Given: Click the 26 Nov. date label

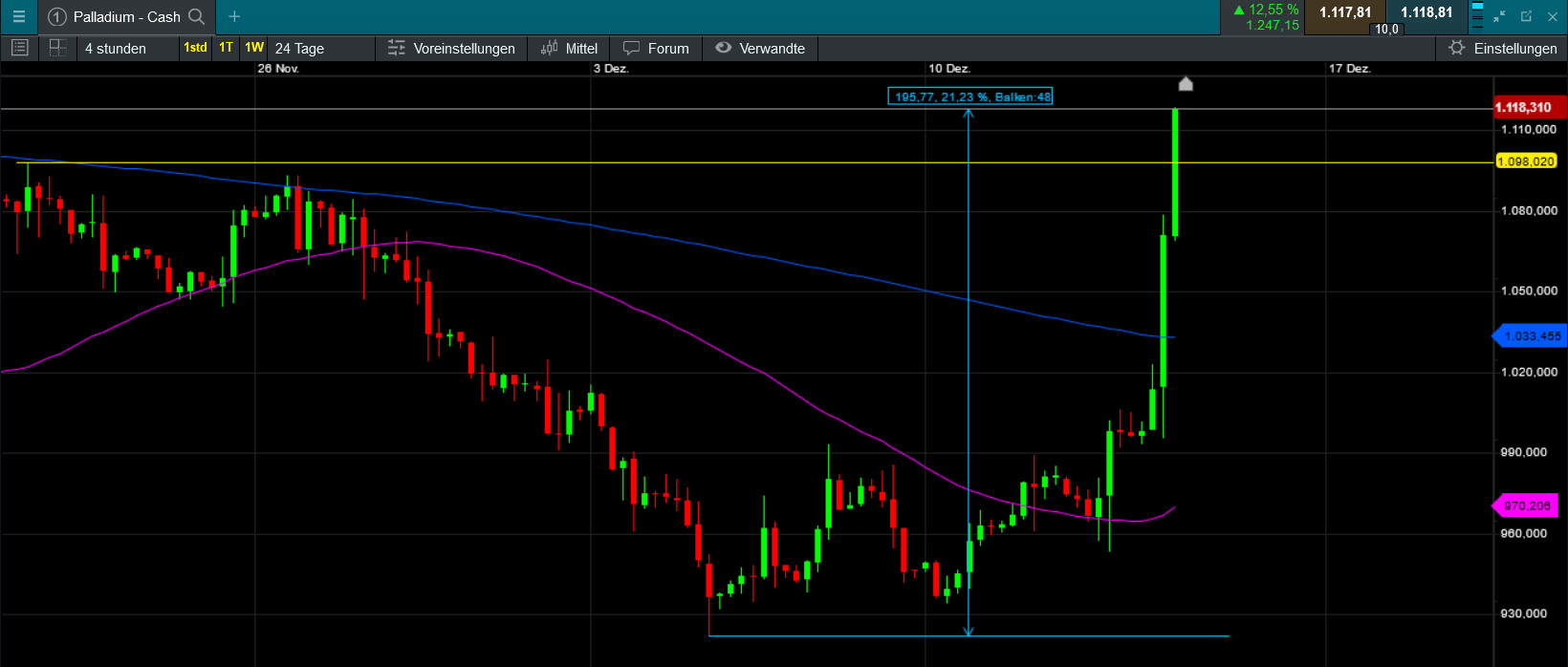Looking at the screenshot, I should [278, 69].
